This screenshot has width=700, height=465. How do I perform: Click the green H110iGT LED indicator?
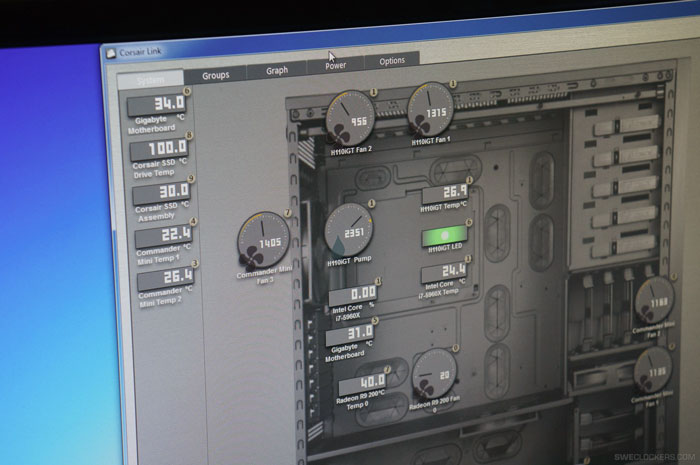(444, 236)
